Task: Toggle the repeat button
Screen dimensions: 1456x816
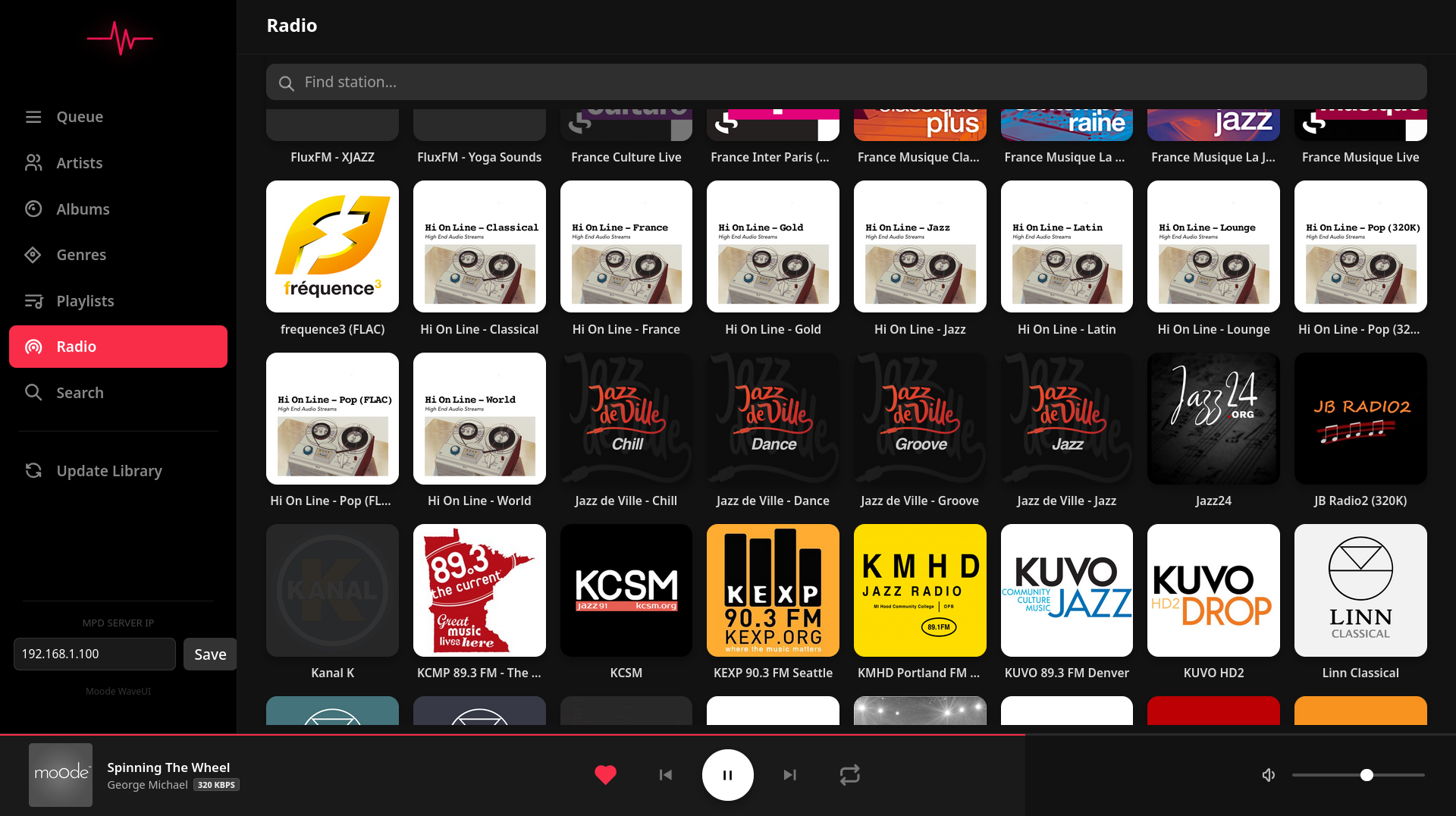Action: (849, 775)
